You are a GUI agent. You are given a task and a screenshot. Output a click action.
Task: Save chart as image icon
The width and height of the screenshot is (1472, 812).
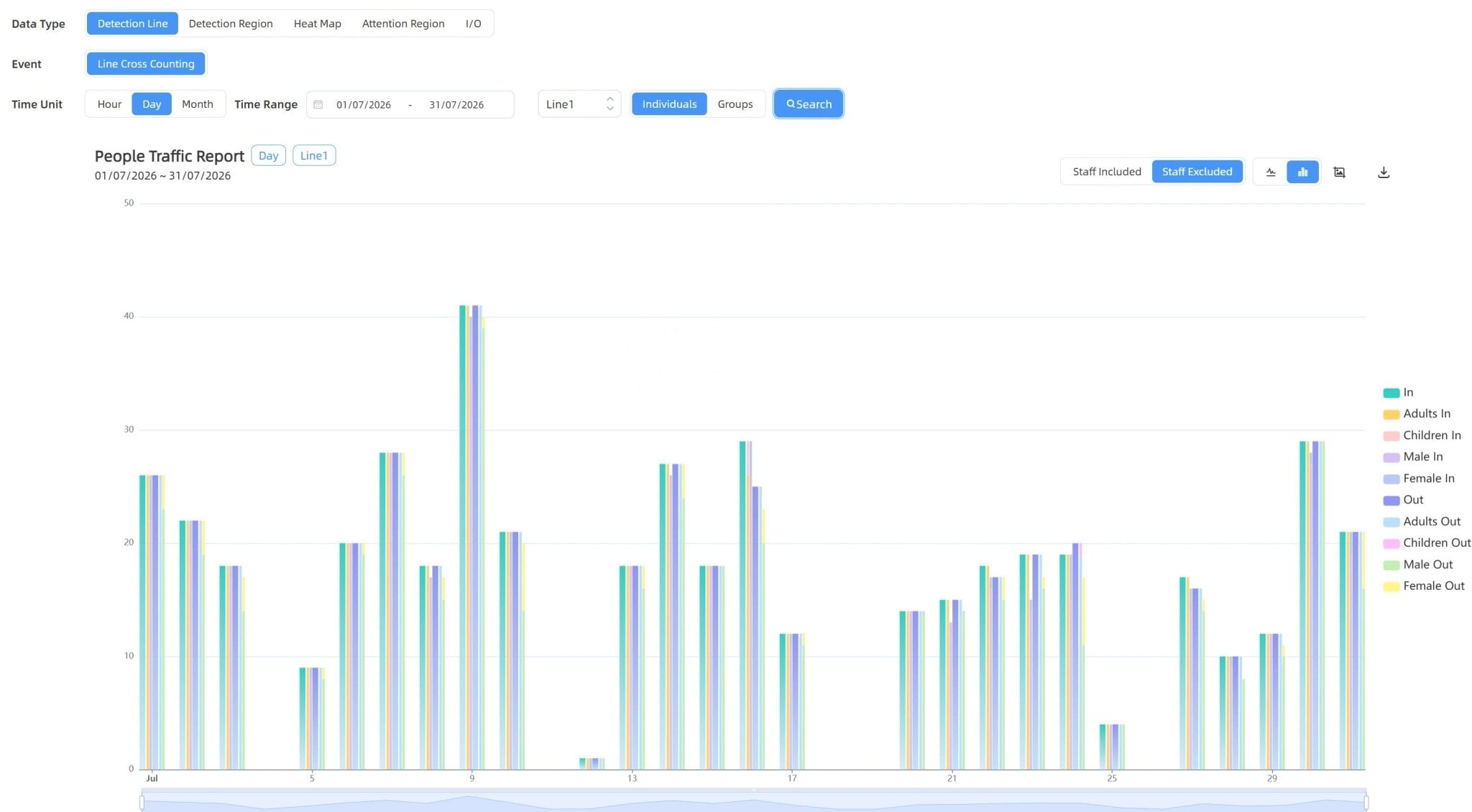[x=1339, y=172]
